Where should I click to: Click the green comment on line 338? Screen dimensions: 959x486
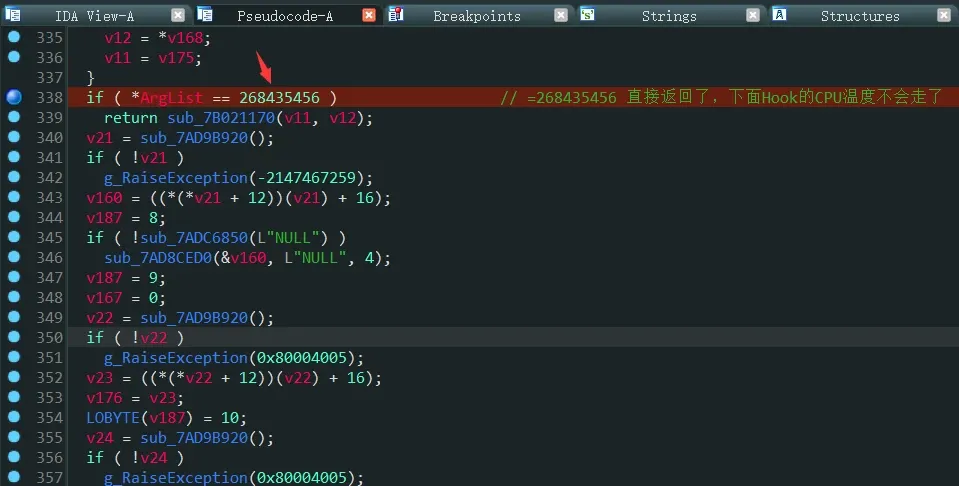point(722,97)
